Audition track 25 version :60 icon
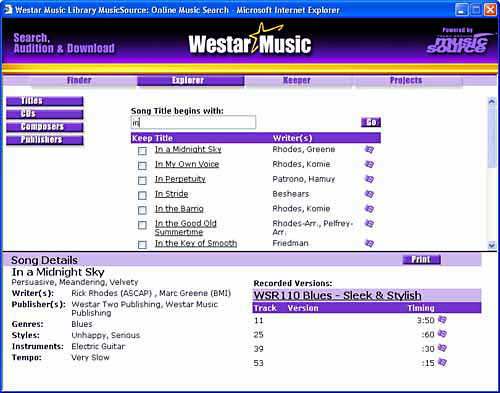 pos(442,334)
